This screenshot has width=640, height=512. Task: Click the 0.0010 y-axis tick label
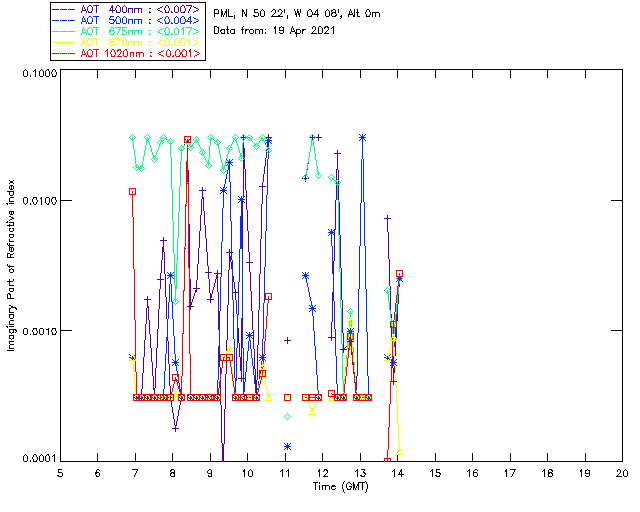40,331
